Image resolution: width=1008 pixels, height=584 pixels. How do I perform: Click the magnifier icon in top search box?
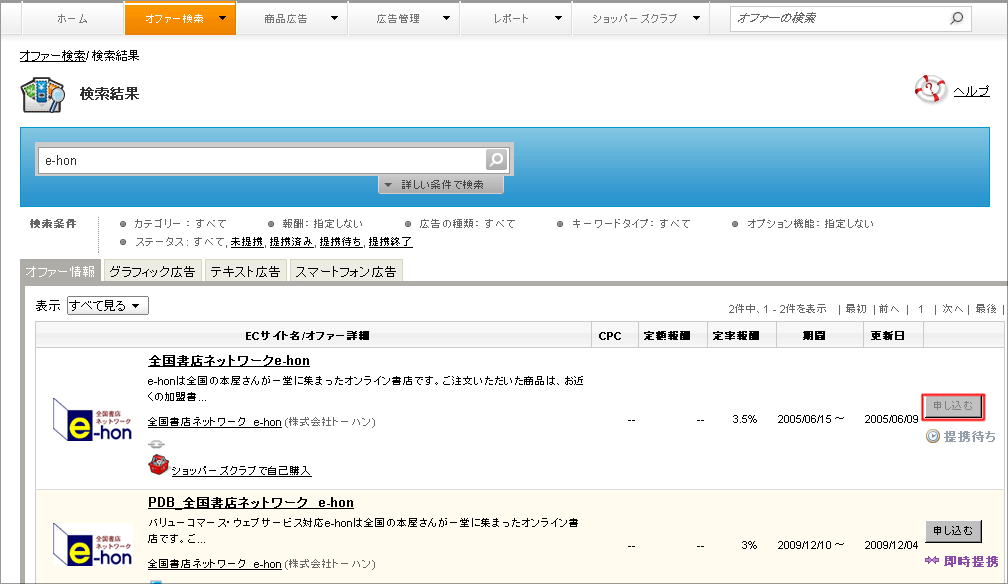click(957, 18)
